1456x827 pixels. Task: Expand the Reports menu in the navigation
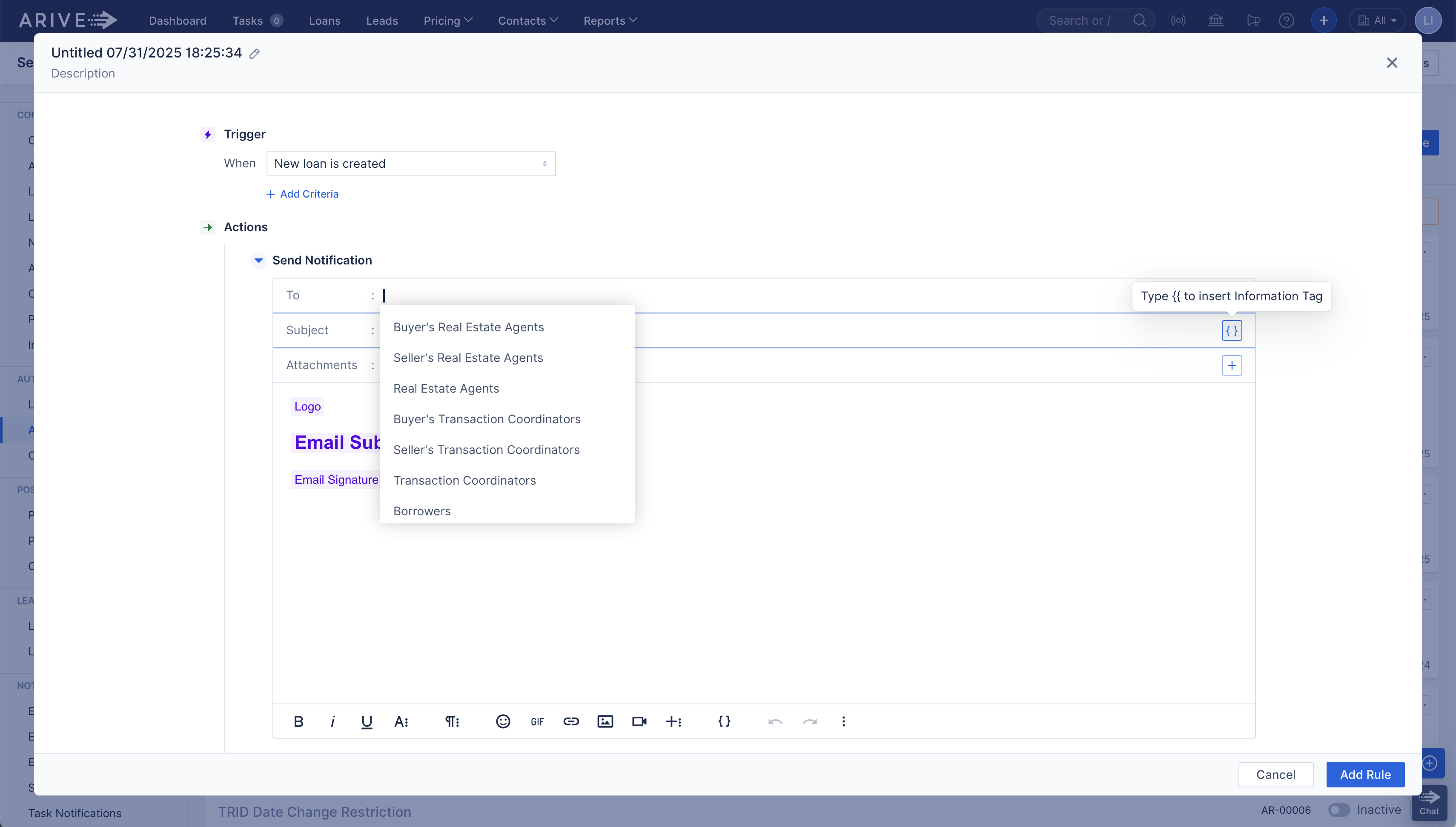click(x=610, y=20)
